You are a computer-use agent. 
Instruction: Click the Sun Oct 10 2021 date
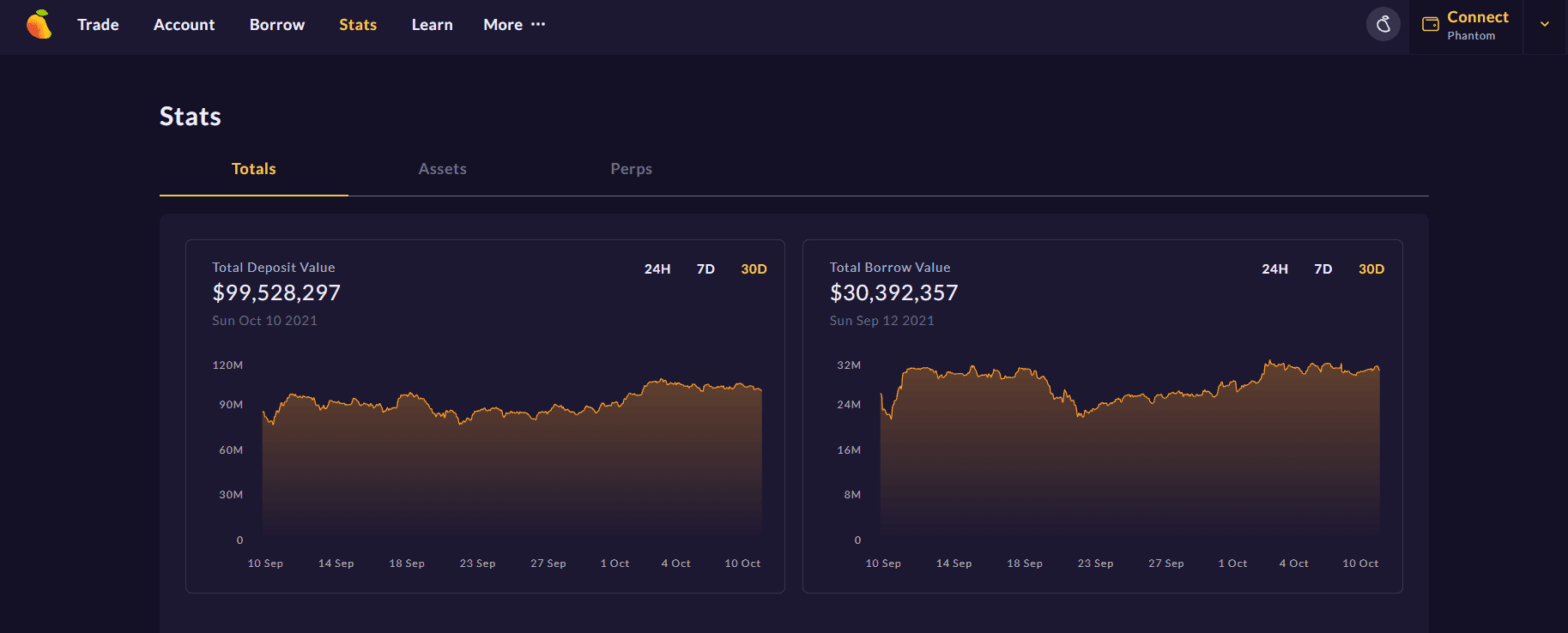(264, 321)
